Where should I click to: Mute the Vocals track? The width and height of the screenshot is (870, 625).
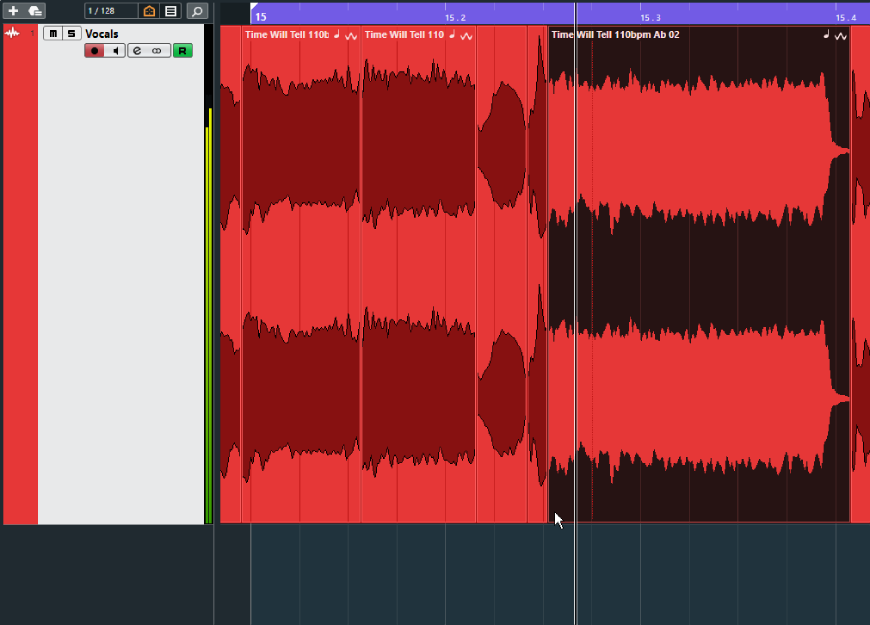click(53, 34)
